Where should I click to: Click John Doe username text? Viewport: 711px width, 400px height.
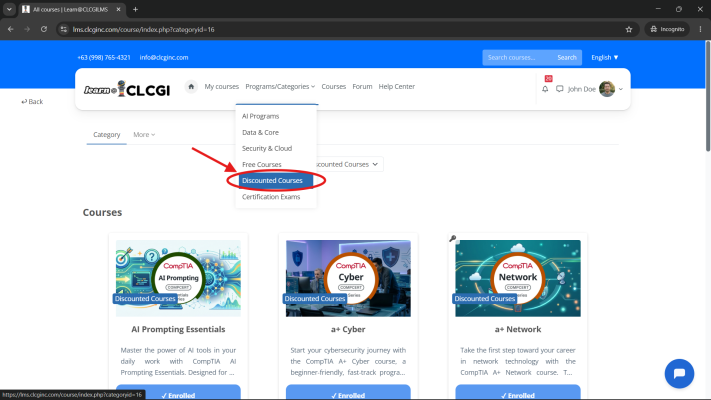point(581,89)
